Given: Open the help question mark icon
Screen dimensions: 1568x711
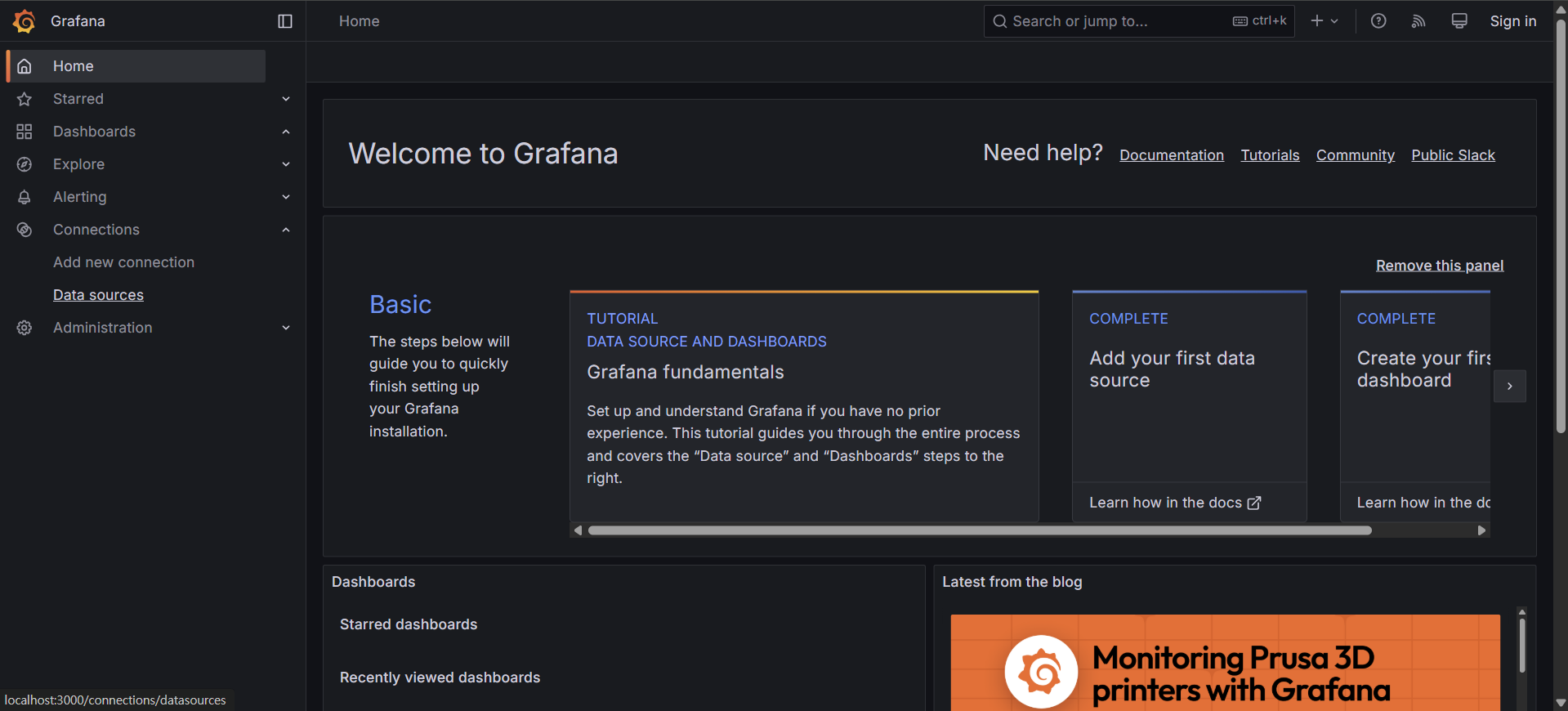Looking at the screenshot, I should click(1378, 21).
